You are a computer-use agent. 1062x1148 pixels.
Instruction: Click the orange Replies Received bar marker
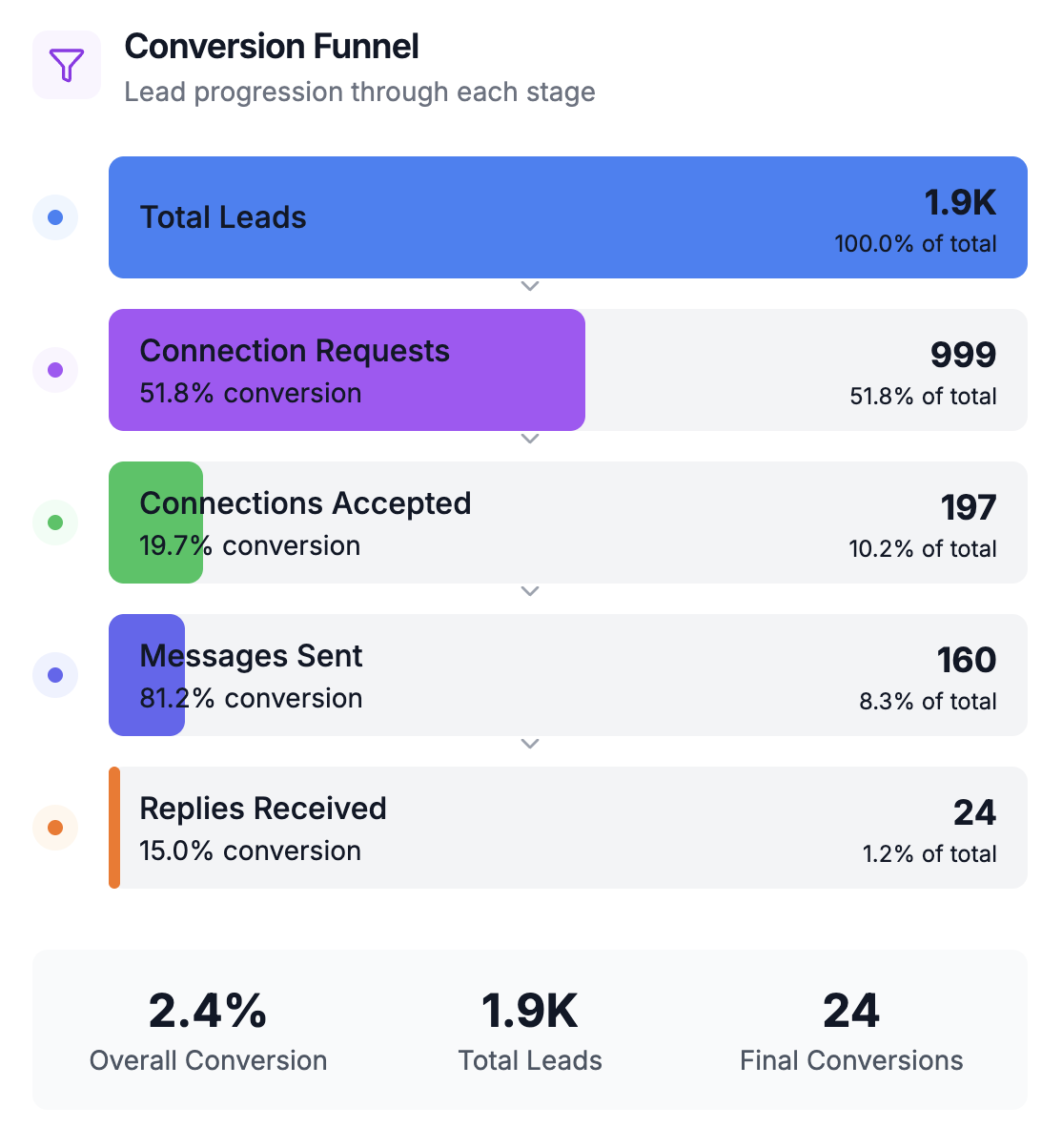pos(114,828)
